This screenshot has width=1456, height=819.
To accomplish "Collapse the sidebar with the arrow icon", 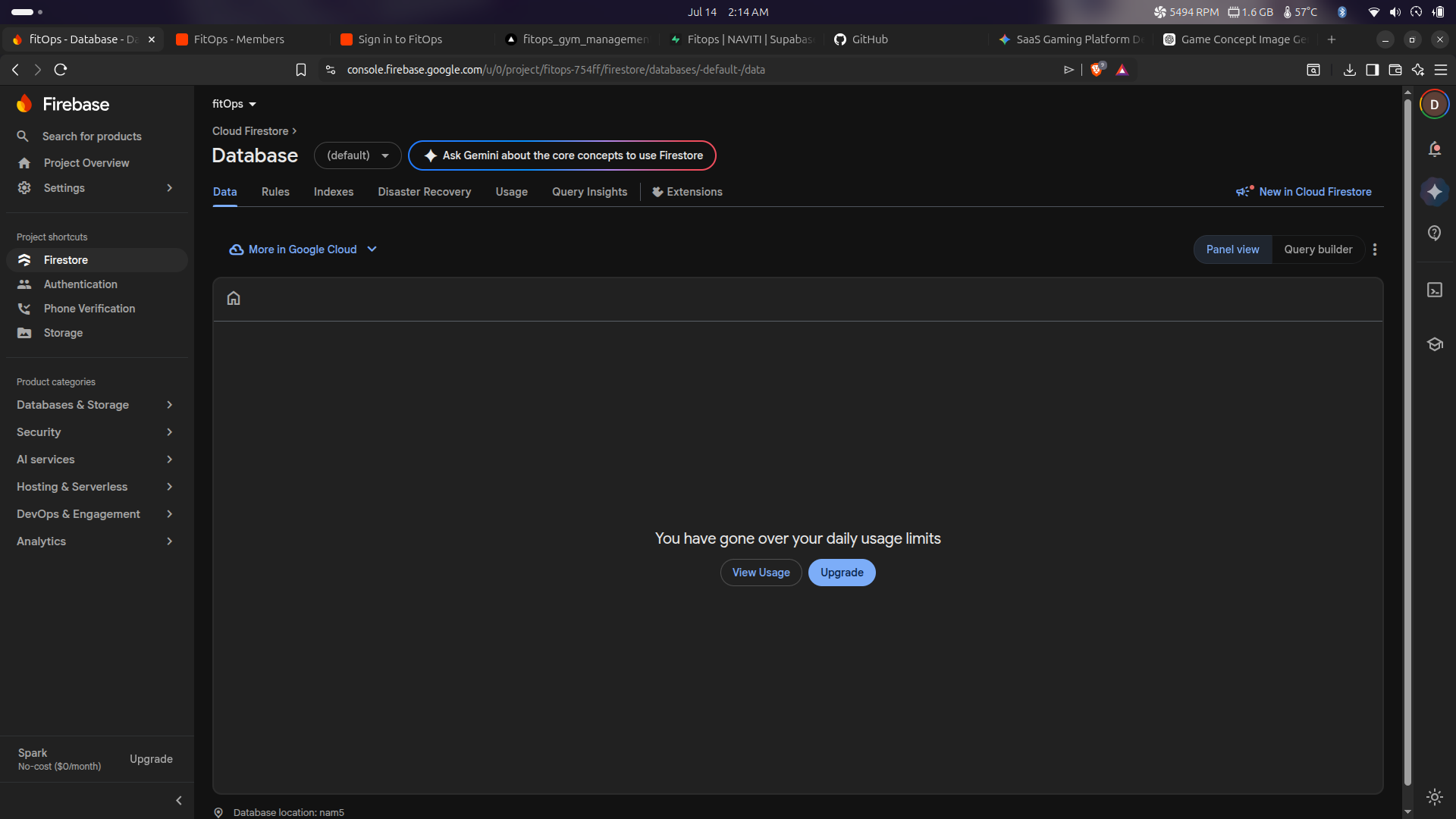I will [x=179, y=801].
